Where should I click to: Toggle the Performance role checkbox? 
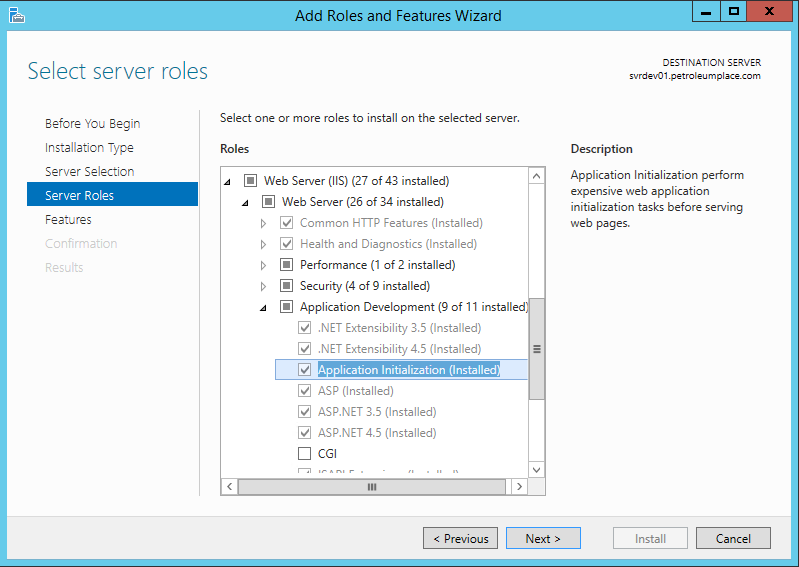pos(287,265)
